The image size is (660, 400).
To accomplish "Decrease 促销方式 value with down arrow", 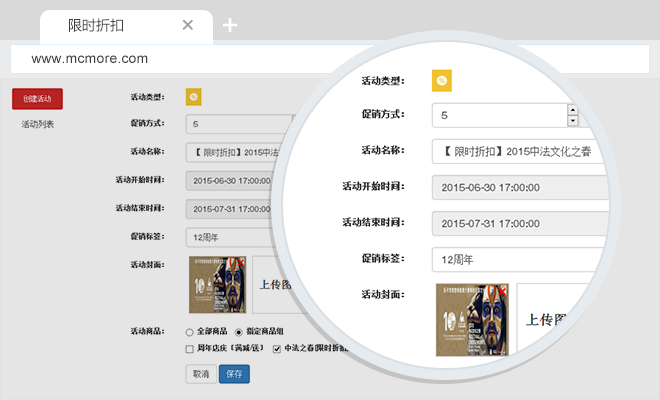I will 573,121.
